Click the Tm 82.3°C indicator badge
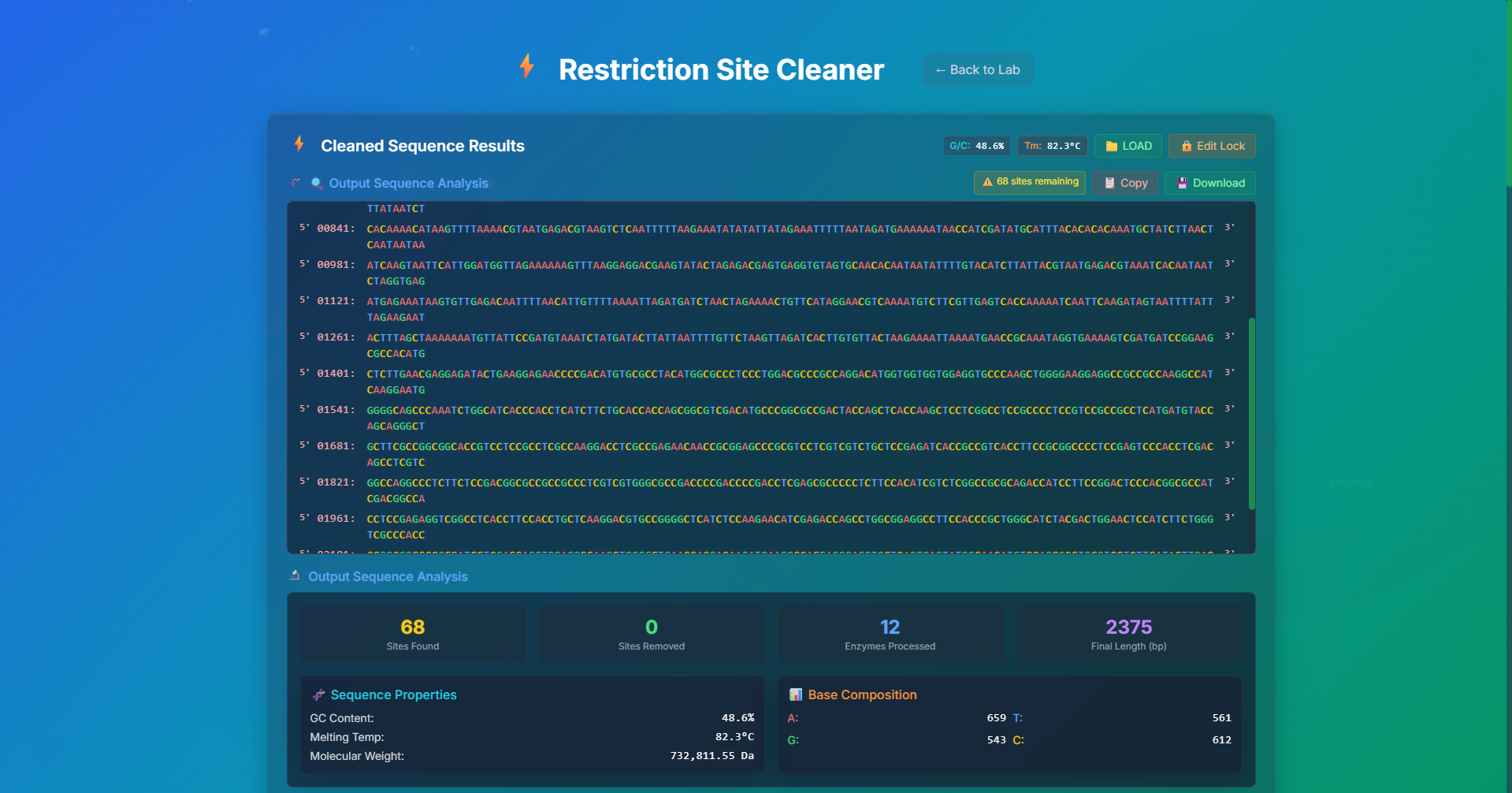This screenshot has width=1512, height=793. (x=1052, y=146)
